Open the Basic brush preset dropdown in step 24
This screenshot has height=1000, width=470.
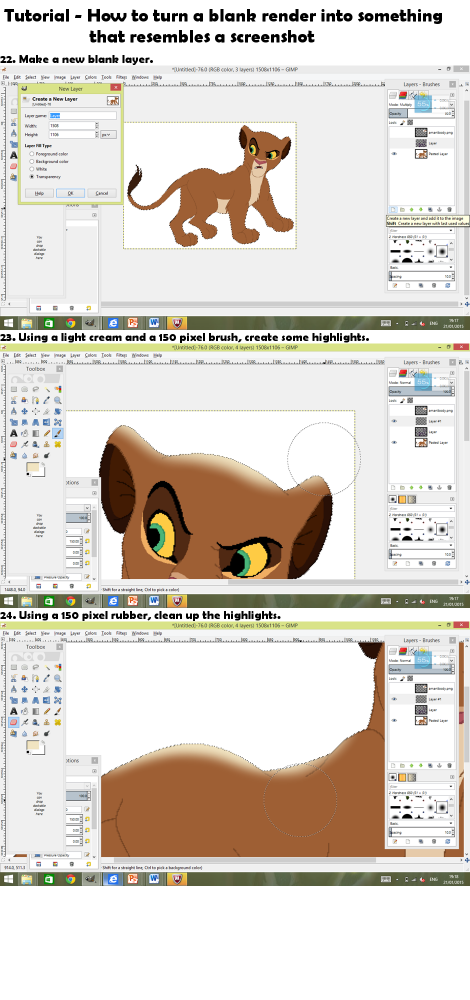422,823
